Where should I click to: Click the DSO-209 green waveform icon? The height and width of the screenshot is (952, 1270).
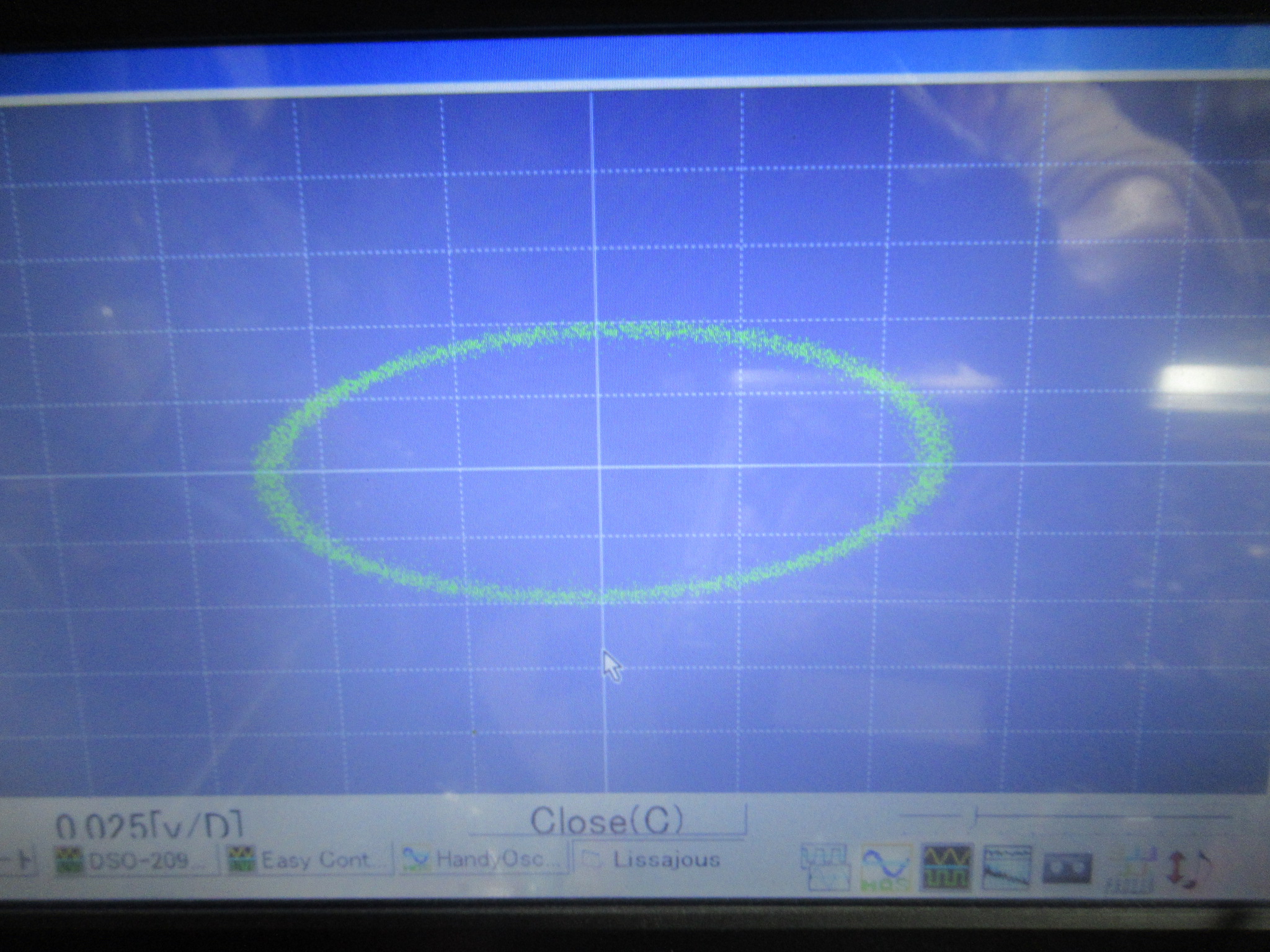[x=68, y=860]
